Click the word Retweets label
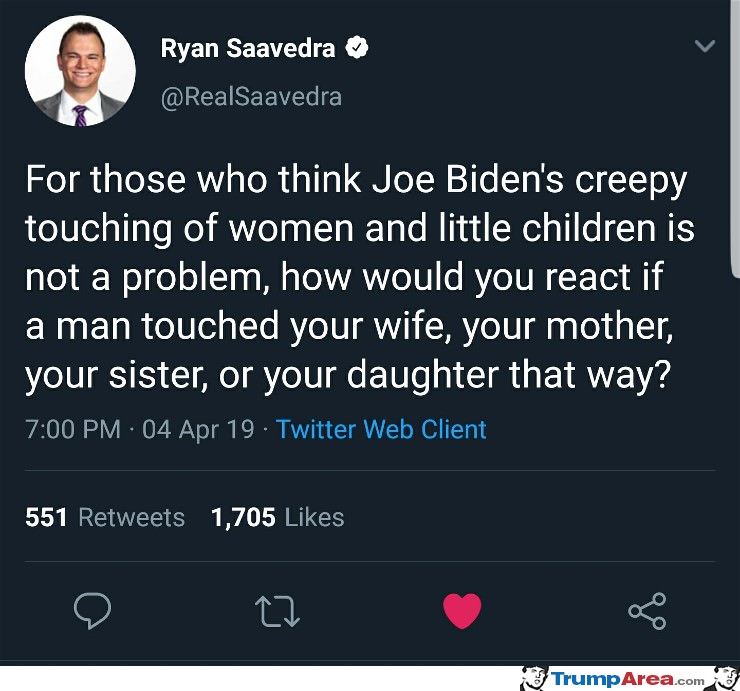Image resolution: width=740 pixels, height=691 pixels. pyautogui.click(x=131, y=517)
